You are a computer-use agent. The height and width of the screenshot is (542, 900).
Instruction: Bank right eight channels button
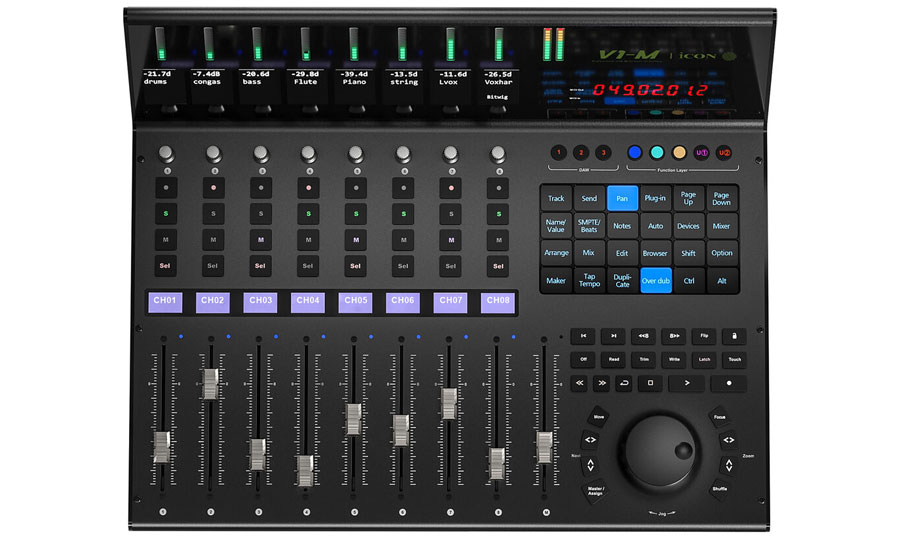[674, 336]
